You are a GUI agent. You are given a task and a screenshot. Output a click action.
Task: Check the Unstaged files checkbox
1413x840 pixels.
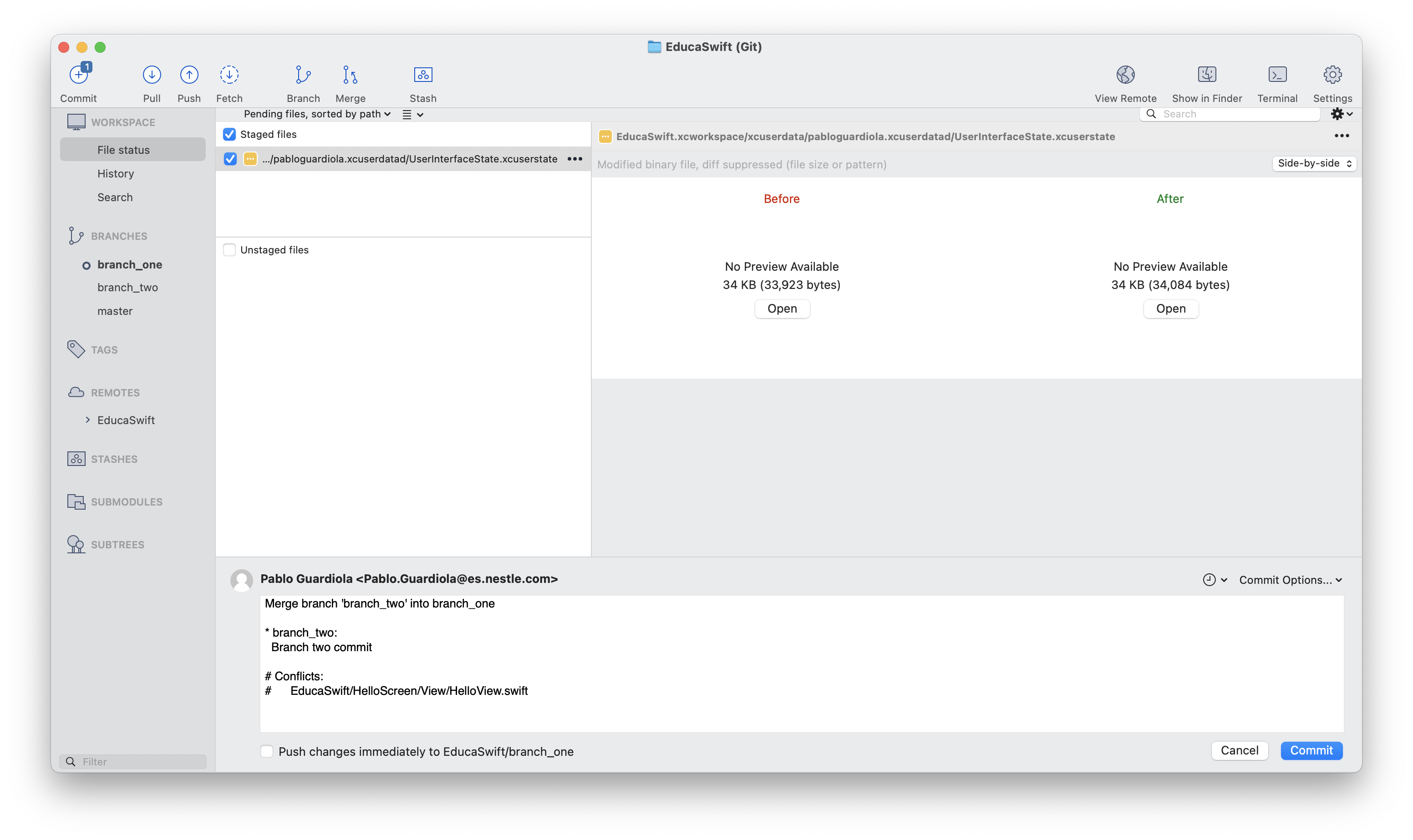click(229, 250)
